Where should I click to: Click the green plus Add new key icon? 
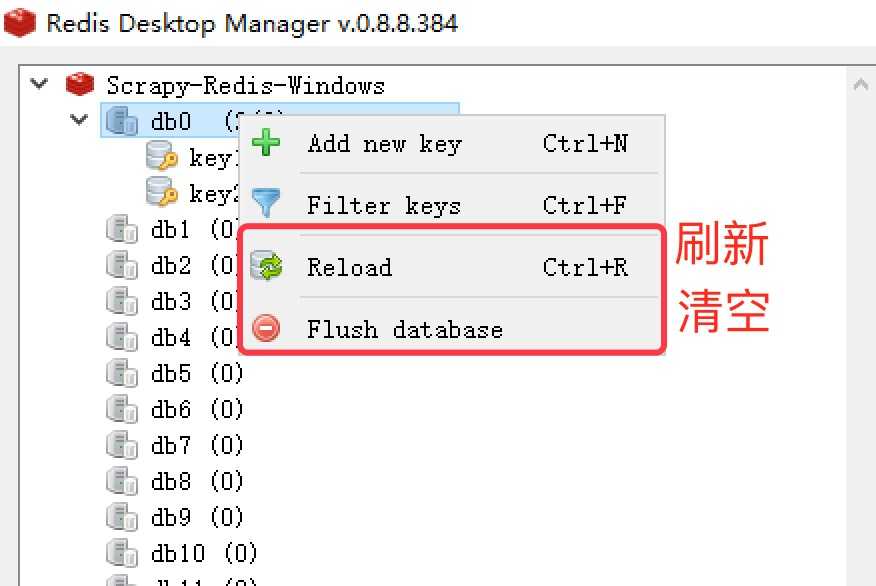(266, 143)
